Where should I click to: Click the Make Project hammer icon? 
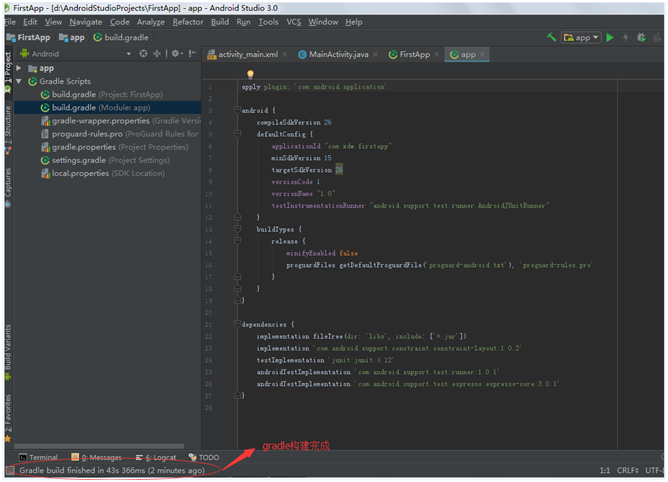(552, 37)
